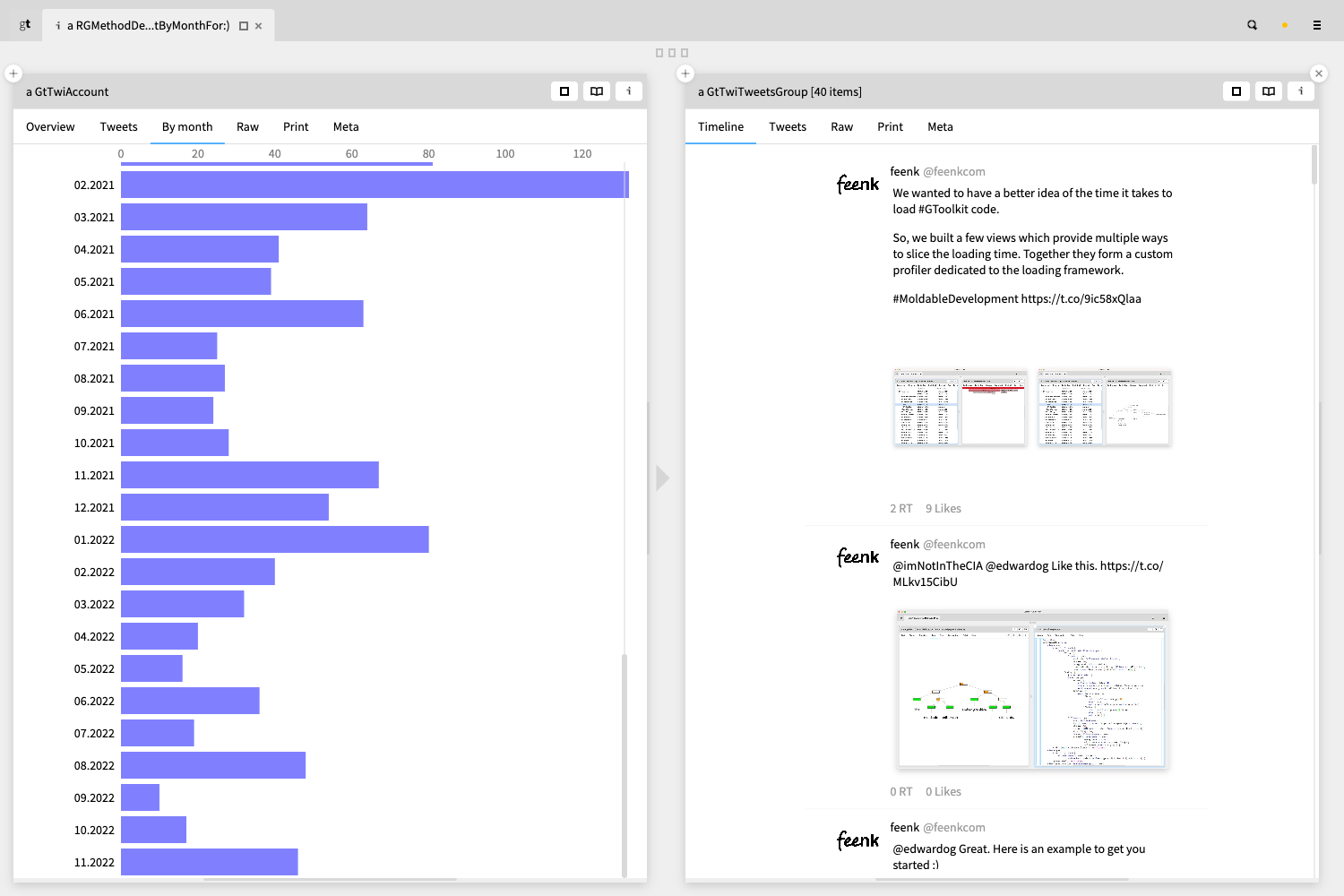The height and width of the screenshot is (896, 1344).
Task: Close the RGMethodDe...tByMonthFor tab
Action: tap(259, 26)
